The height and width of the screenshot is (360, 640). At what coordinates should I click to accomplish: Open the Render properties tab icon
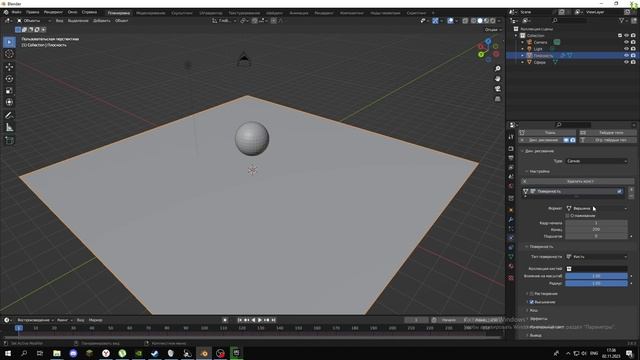coord(511,149)
